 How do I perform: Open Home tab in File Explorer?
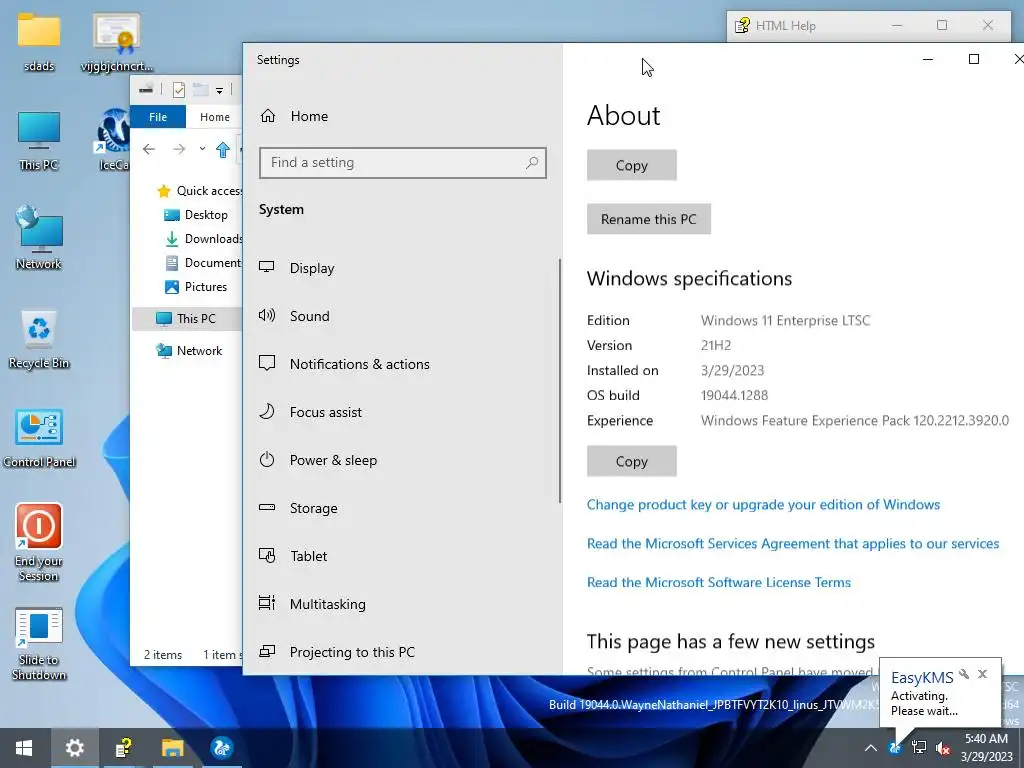pos(215,117)
